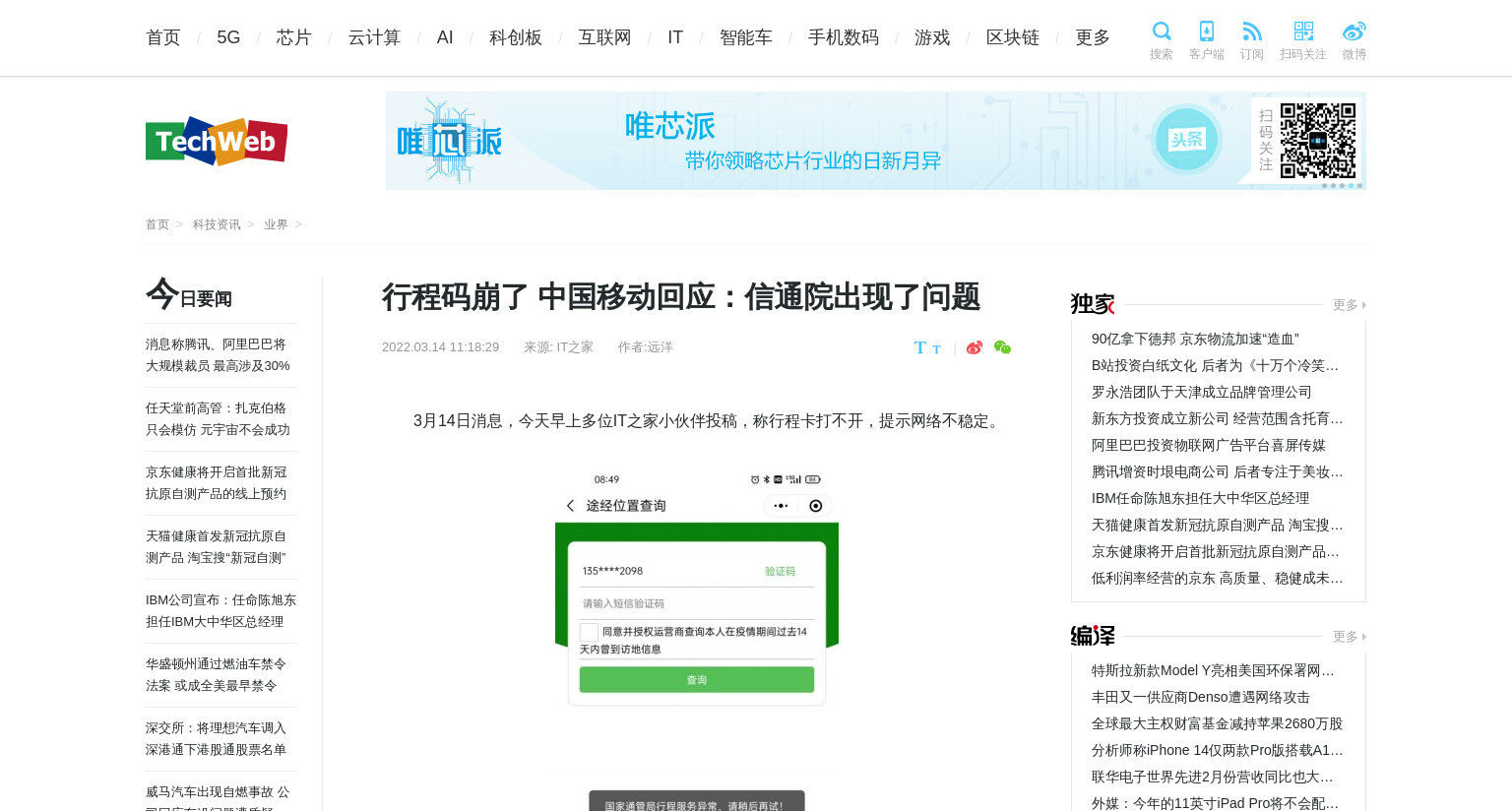Screen dimensions: 1512x811
Task: Open the 科创板 navigation item
Action: tap(516, 37)
